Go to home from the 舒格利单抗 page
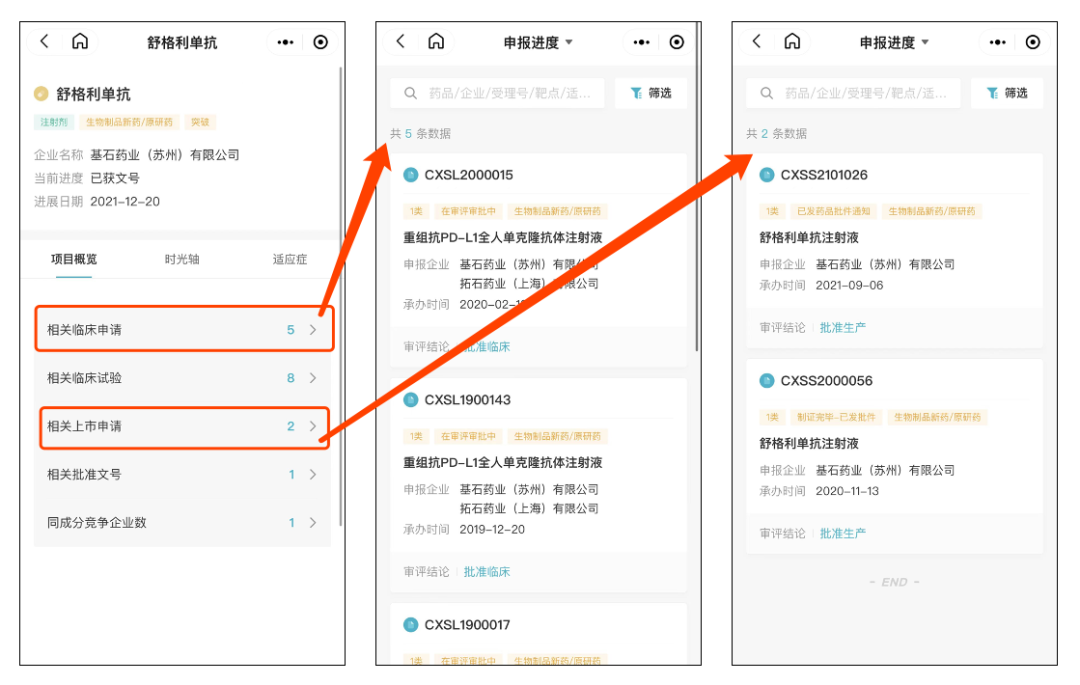The image size is (1080, 685). pyautogui.click(x=80, y=41)
